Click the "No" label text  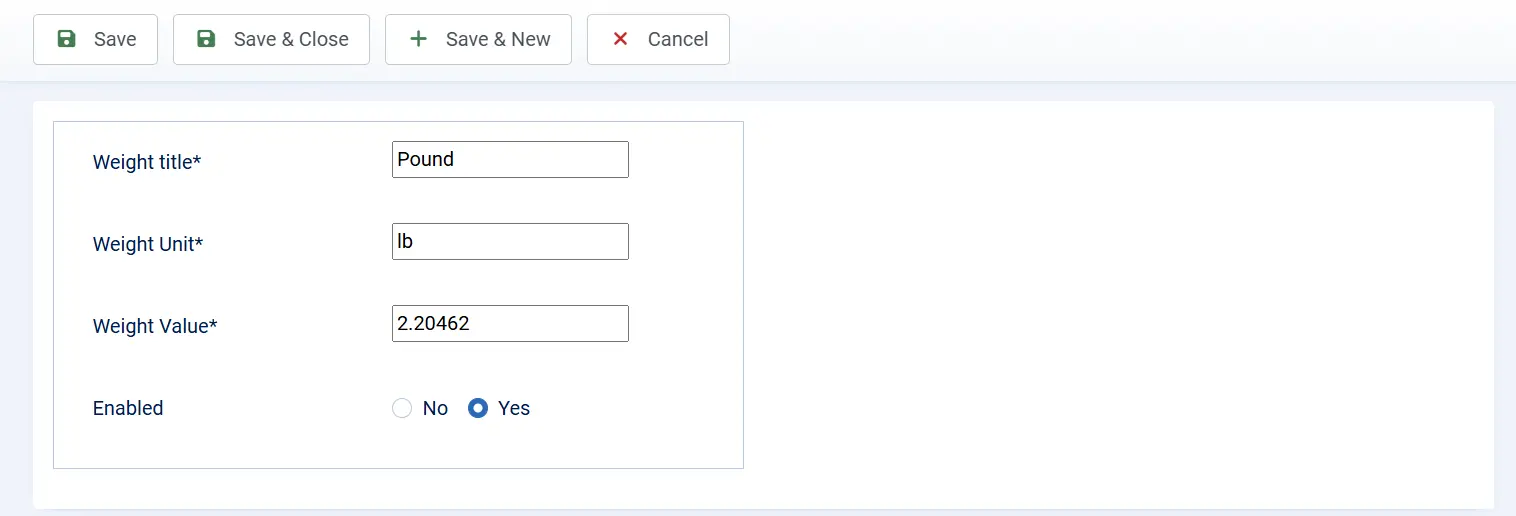point(435,408)
